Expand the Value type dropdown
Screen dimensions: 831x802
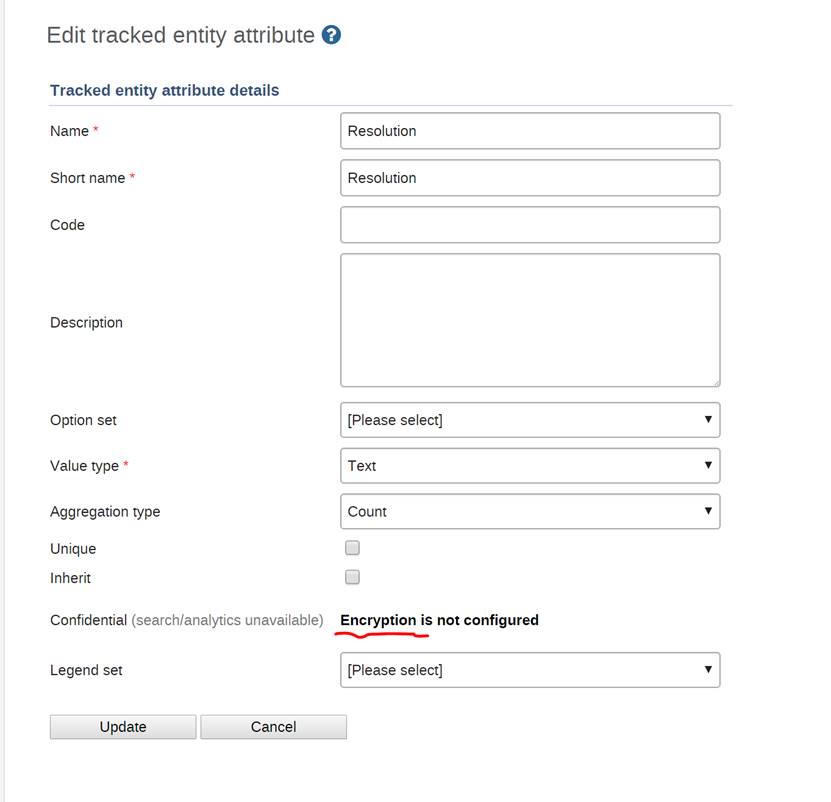point(529,466)
